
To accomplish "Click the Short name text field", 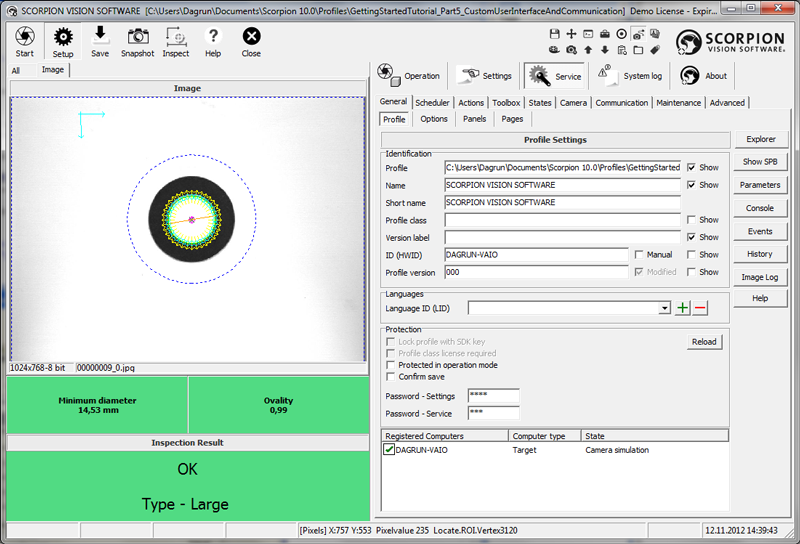I will pos(562,203).
